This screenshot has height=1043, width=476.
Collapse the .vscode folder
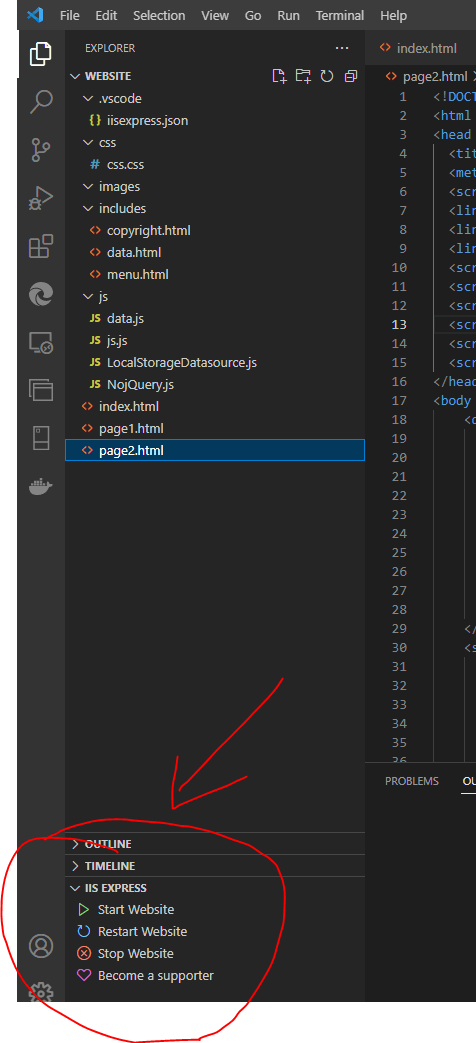(x=88, y=98)
